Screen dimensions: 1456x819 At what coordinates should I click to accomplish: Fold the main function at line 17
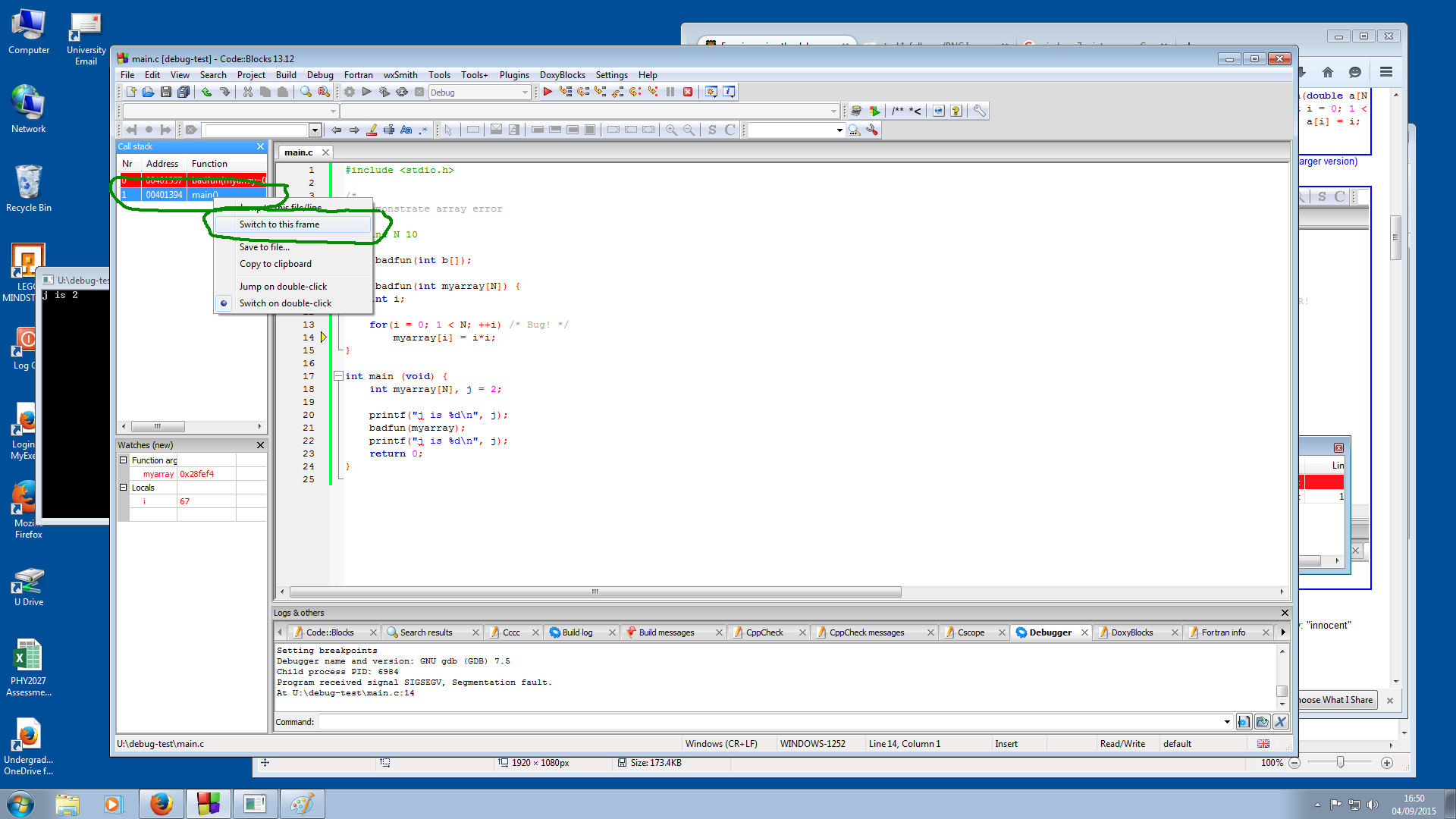[x=338, y=376]
